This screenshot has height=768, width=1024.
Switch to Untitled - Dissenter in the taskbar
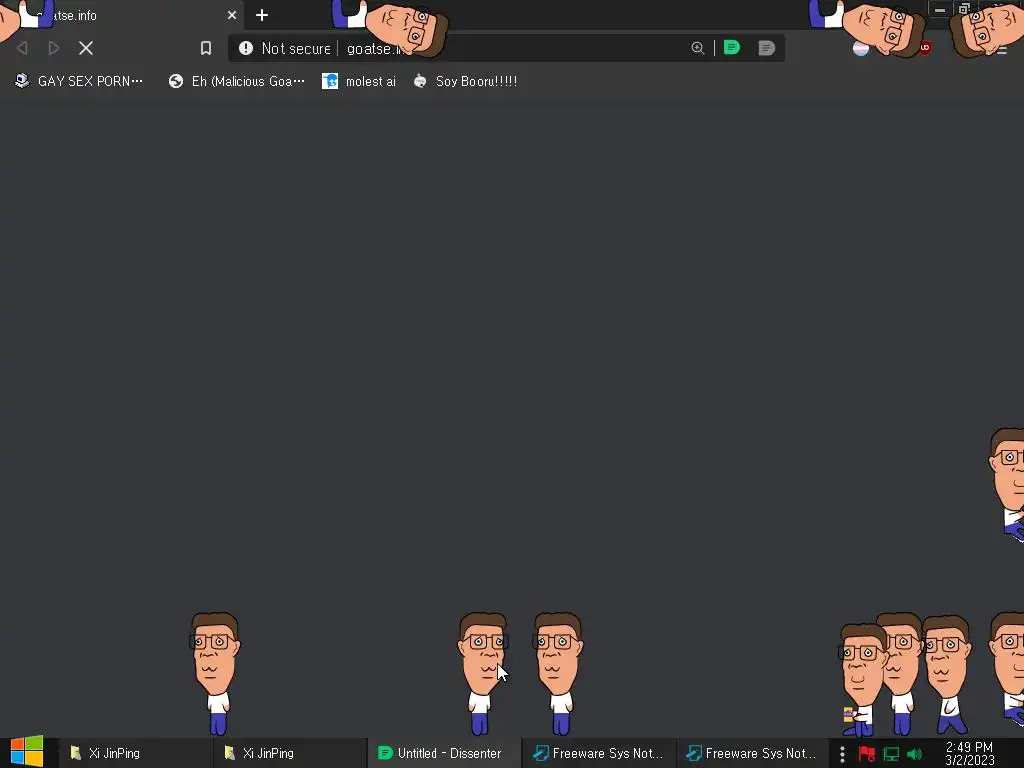[x=444, y=753]
